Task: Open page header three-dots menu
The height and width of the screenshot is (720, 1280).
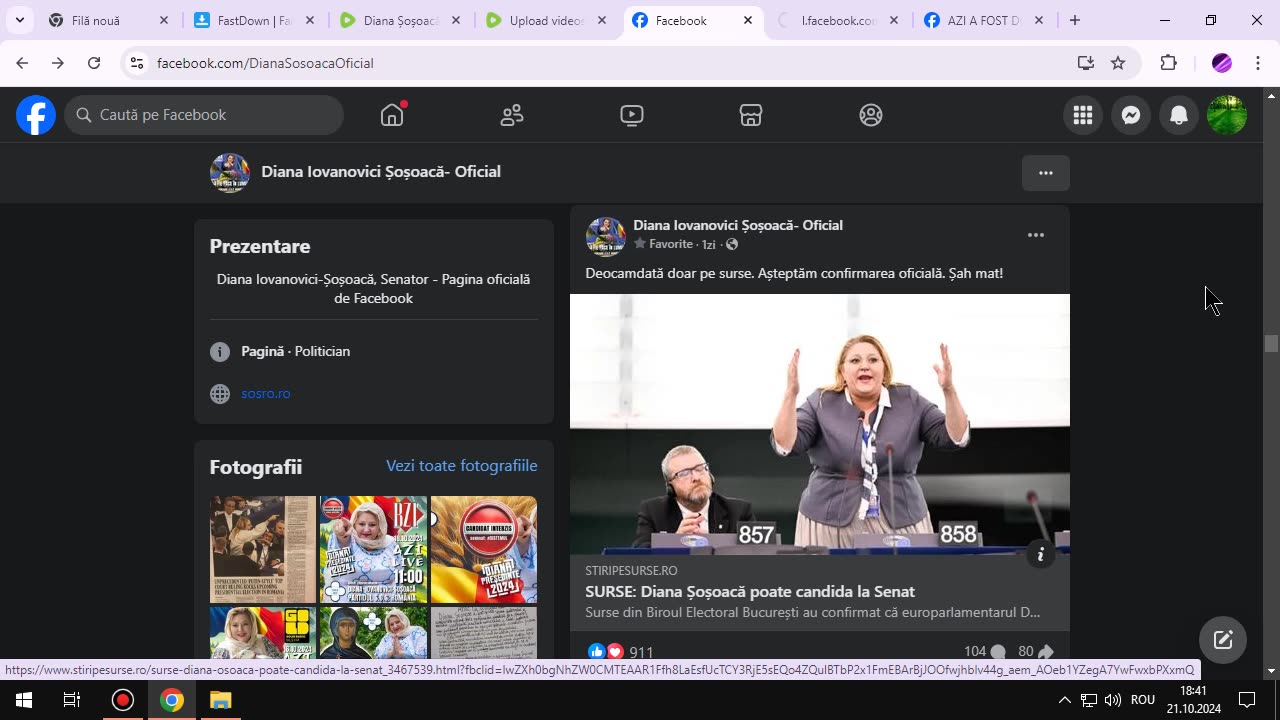Action: pos(1046,173)
